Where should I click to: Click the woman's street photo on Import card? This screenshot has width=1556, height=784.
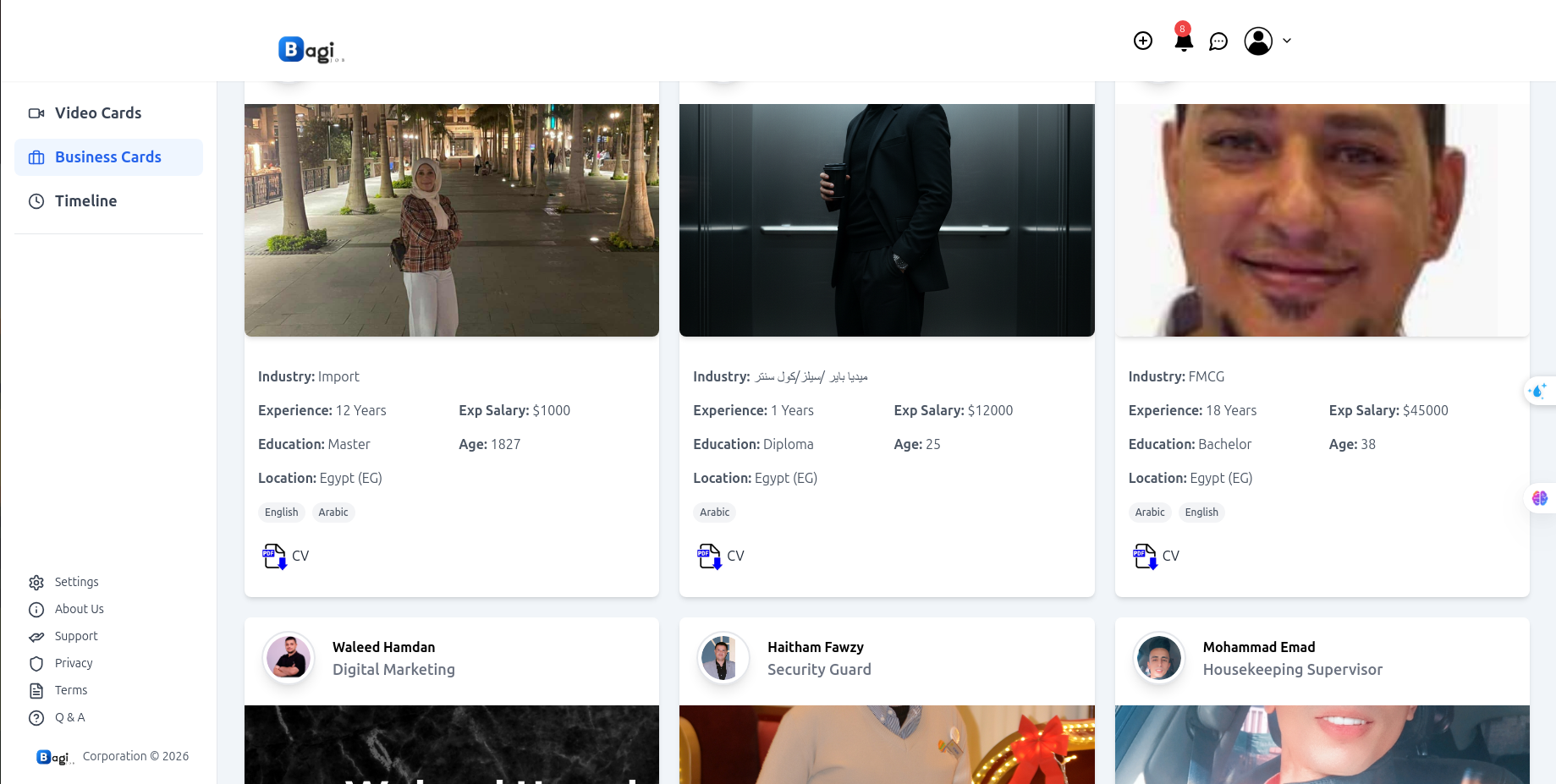tap(451, 220)
